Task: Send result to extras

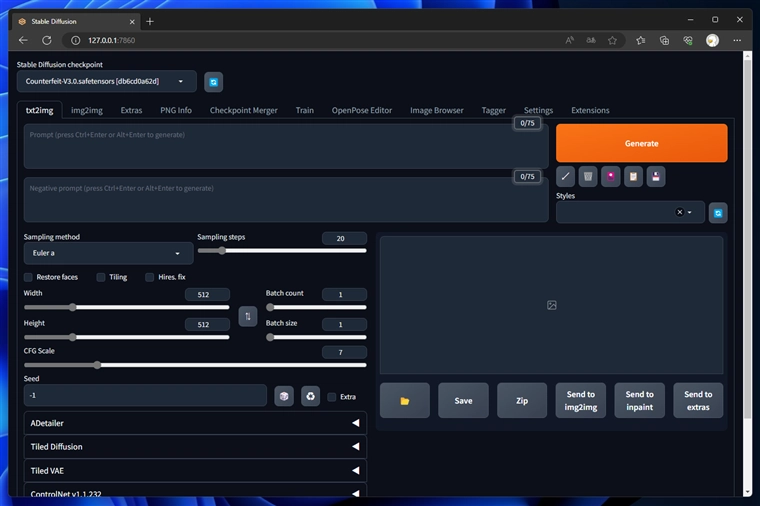Action: click(x=698, y=400)
